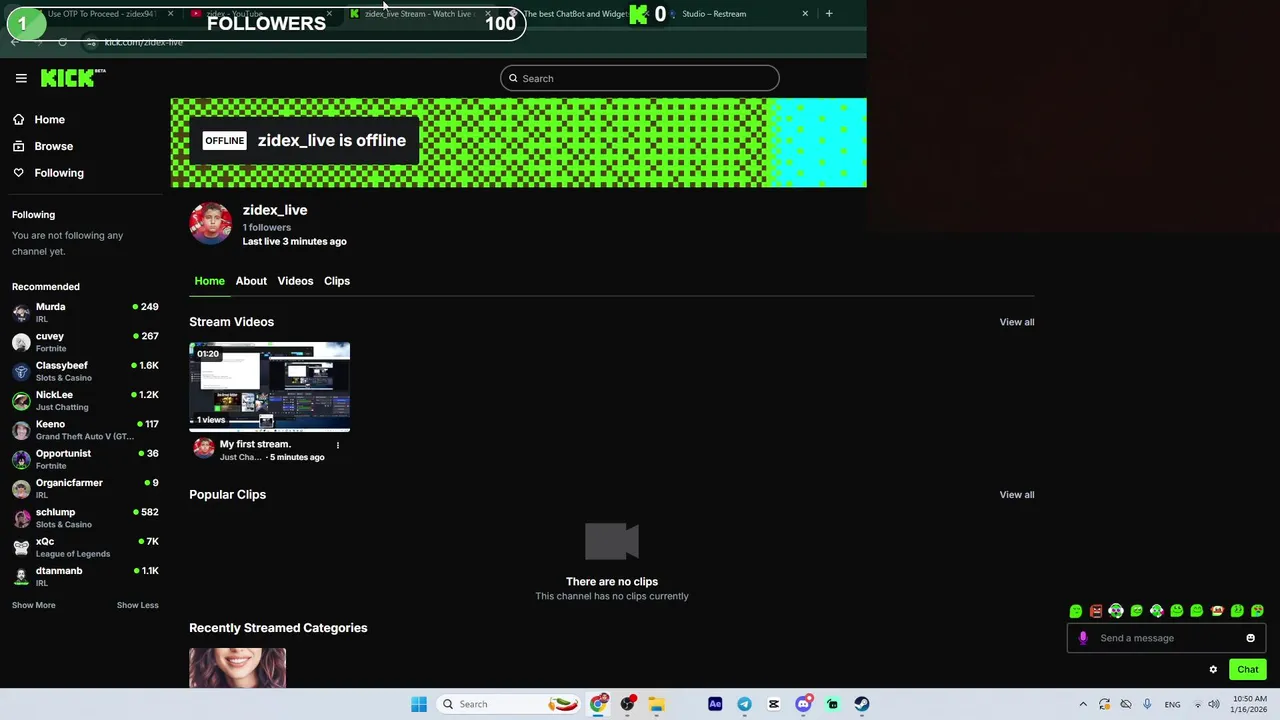Click the taskbar microphone tray icon
1280x720 pixels.
(x=1147, y=704)
